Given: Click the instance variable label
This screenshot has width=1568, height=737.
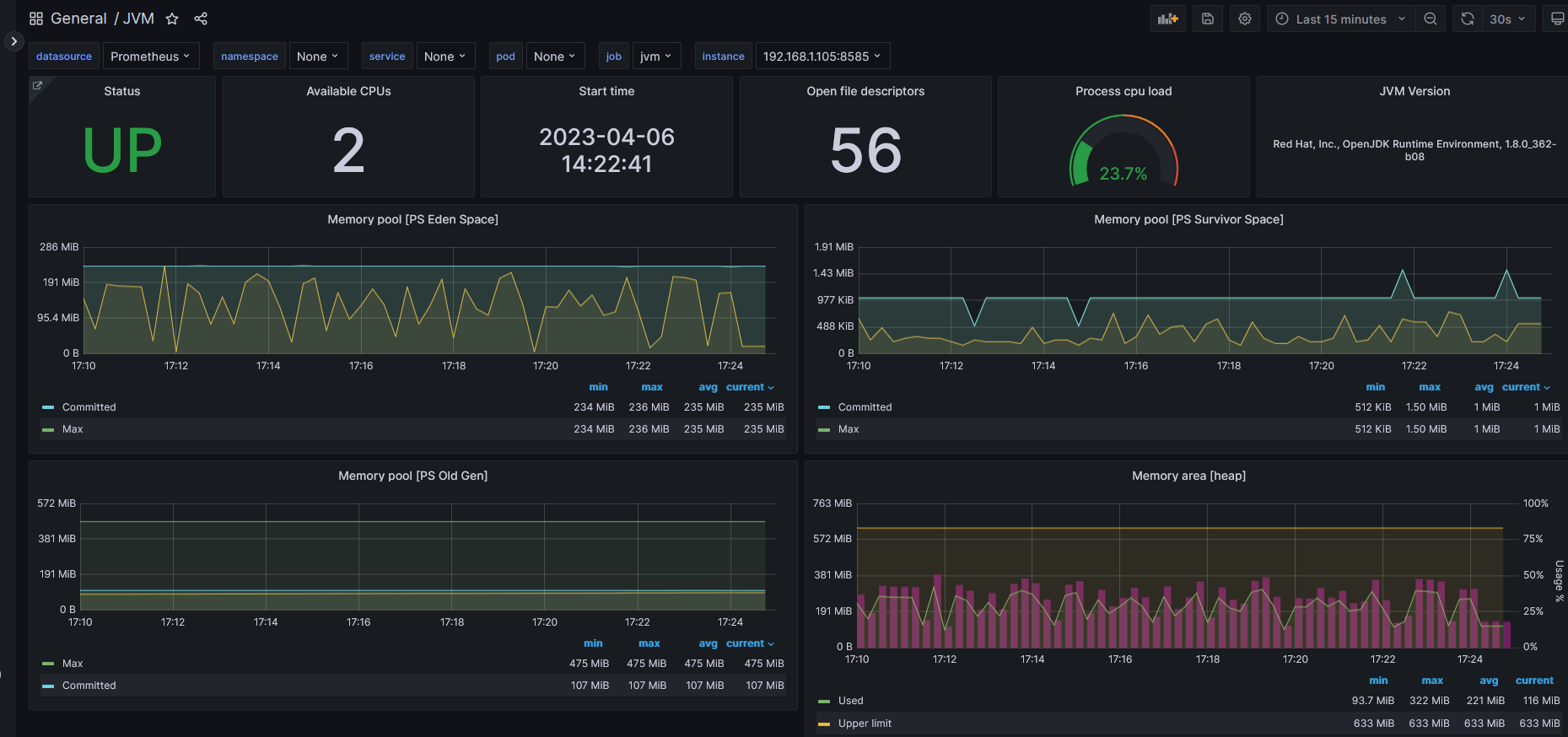Looking at the screenshot, I should pyautogui.click(x=723, y=56).
